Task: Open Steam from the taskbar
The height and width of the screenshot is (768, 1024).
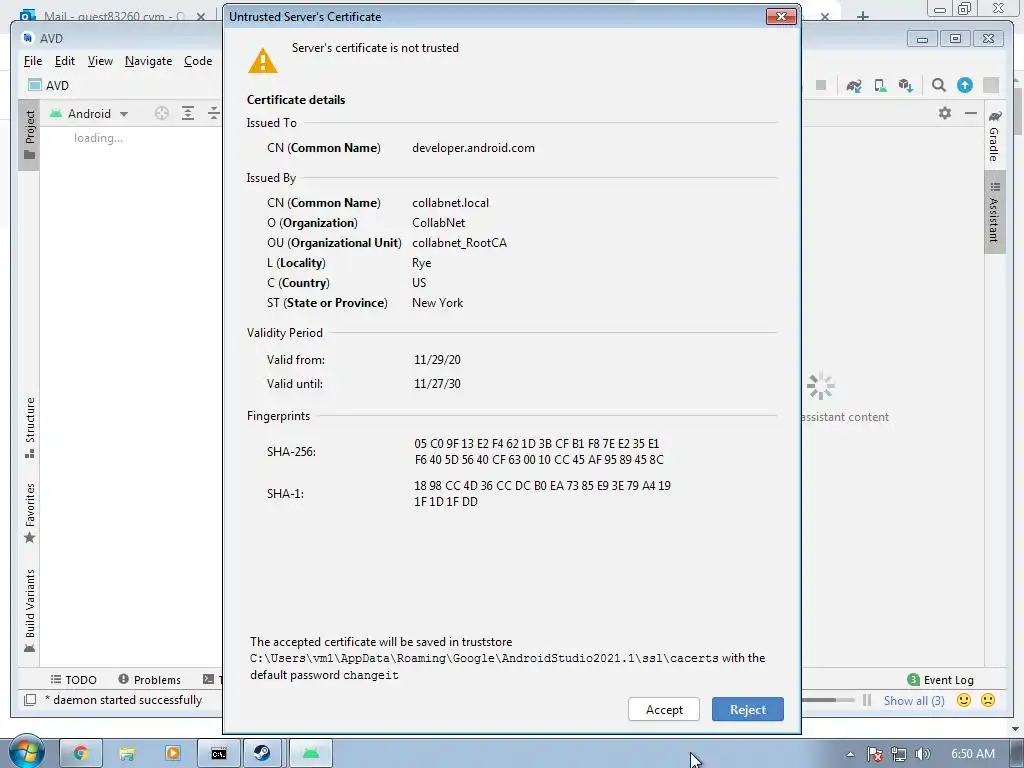Action: (x=263, y=754)
